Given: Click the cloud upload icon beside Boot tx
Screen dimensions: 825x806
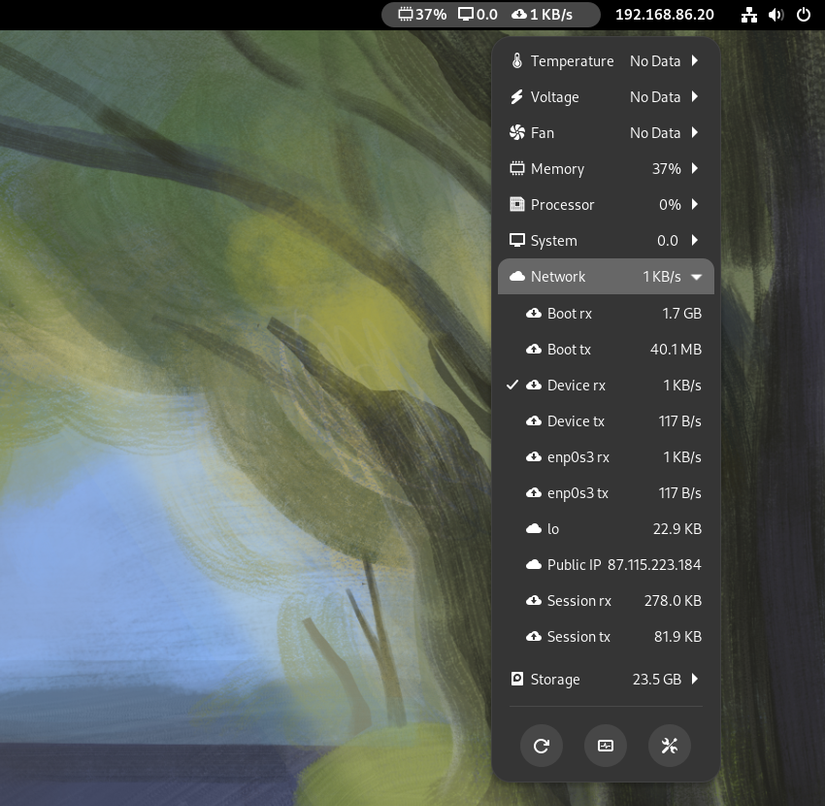Looking at the screenshot, I should [x=534, y=349].
